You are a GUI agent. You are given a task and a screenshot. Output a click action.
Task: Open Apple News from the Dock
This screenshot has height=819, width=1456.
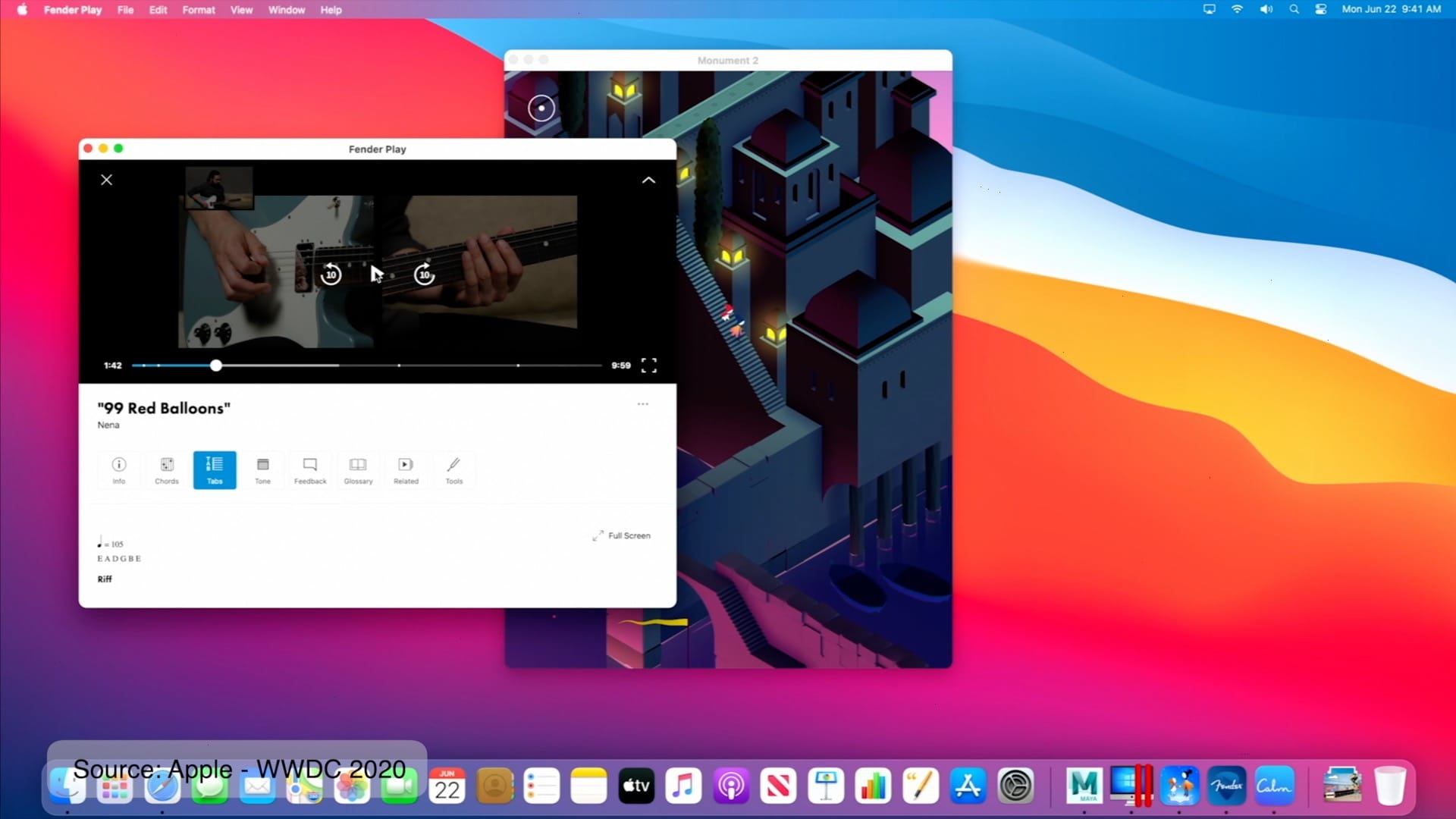pos(779,786)
